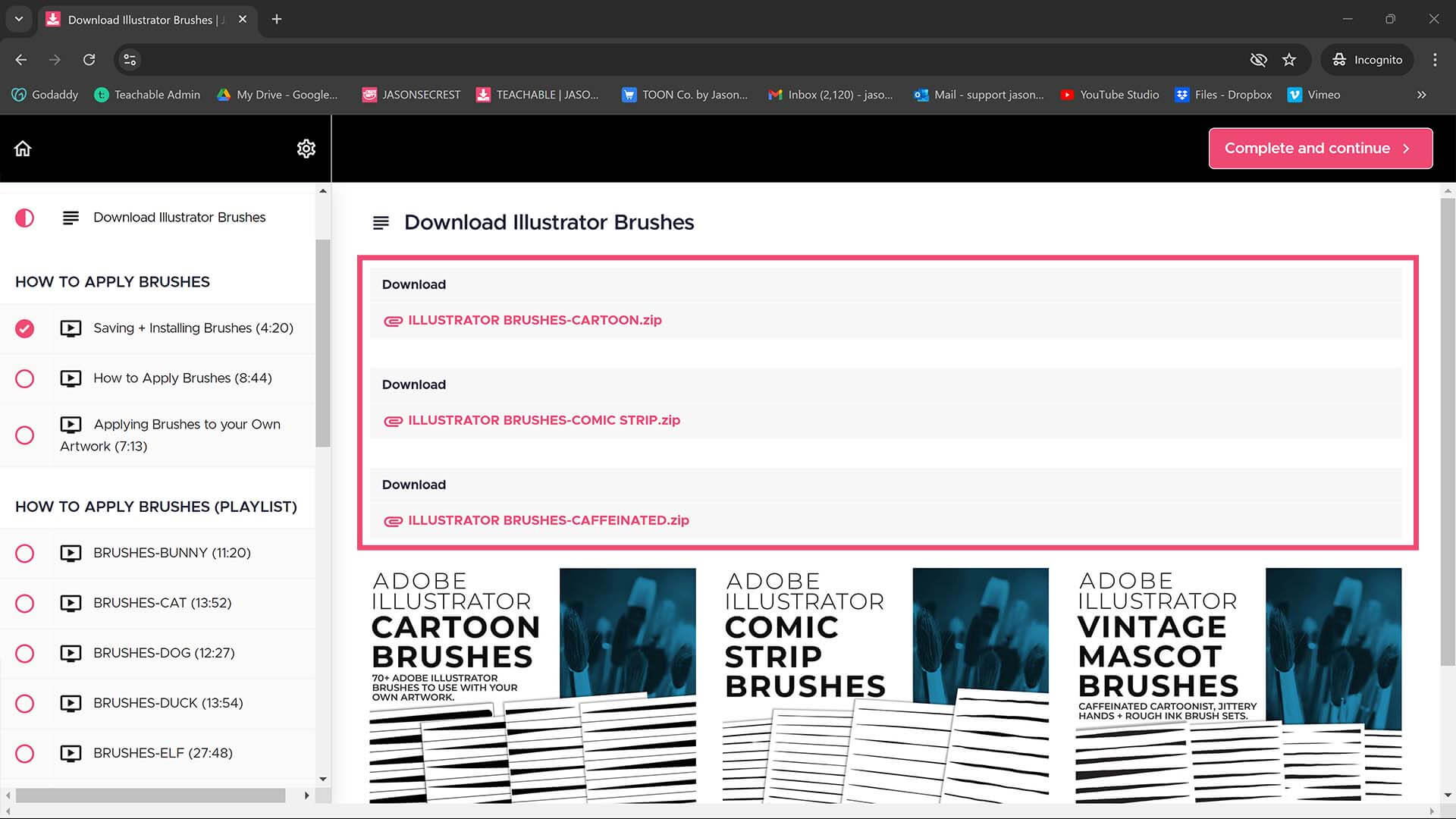Click the BRUSHES-DUCK completion circle

click(x=24, y=704)
